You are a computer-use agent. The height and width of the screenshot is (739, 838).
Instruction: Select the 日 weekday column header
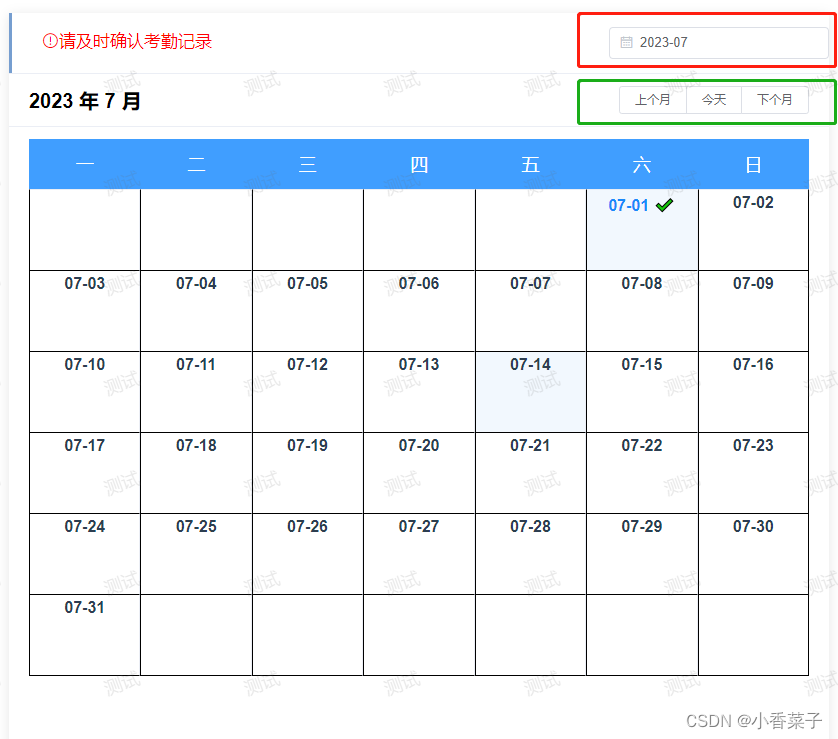coord(753,164)
